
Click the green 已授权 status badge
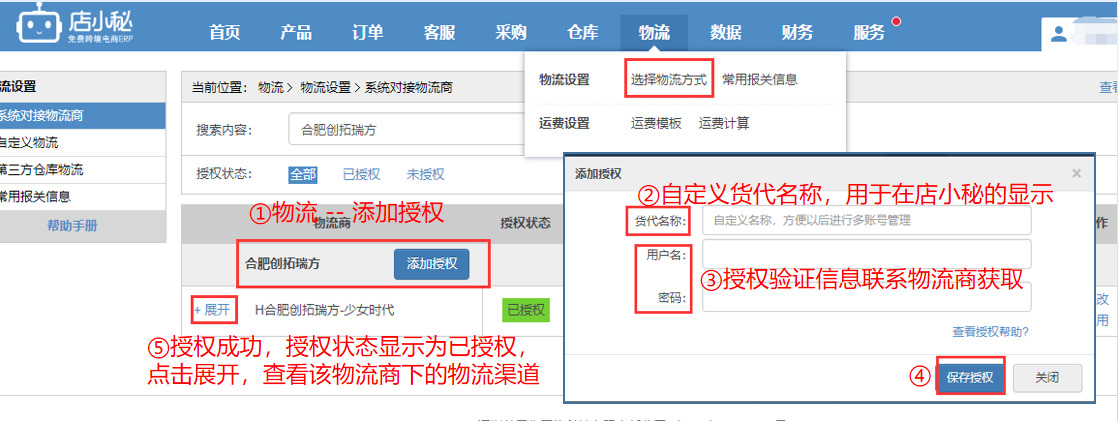coord(526,310)
